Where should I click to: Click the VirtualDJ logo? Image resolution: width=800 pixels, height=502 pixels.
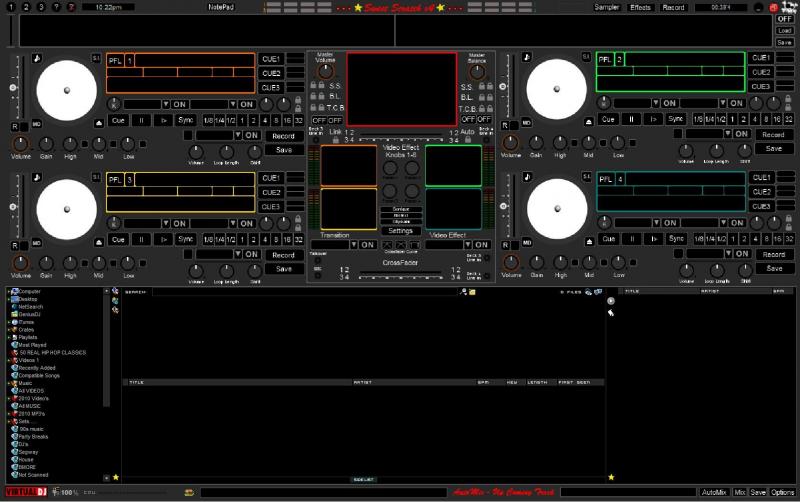tap(26, 492)
